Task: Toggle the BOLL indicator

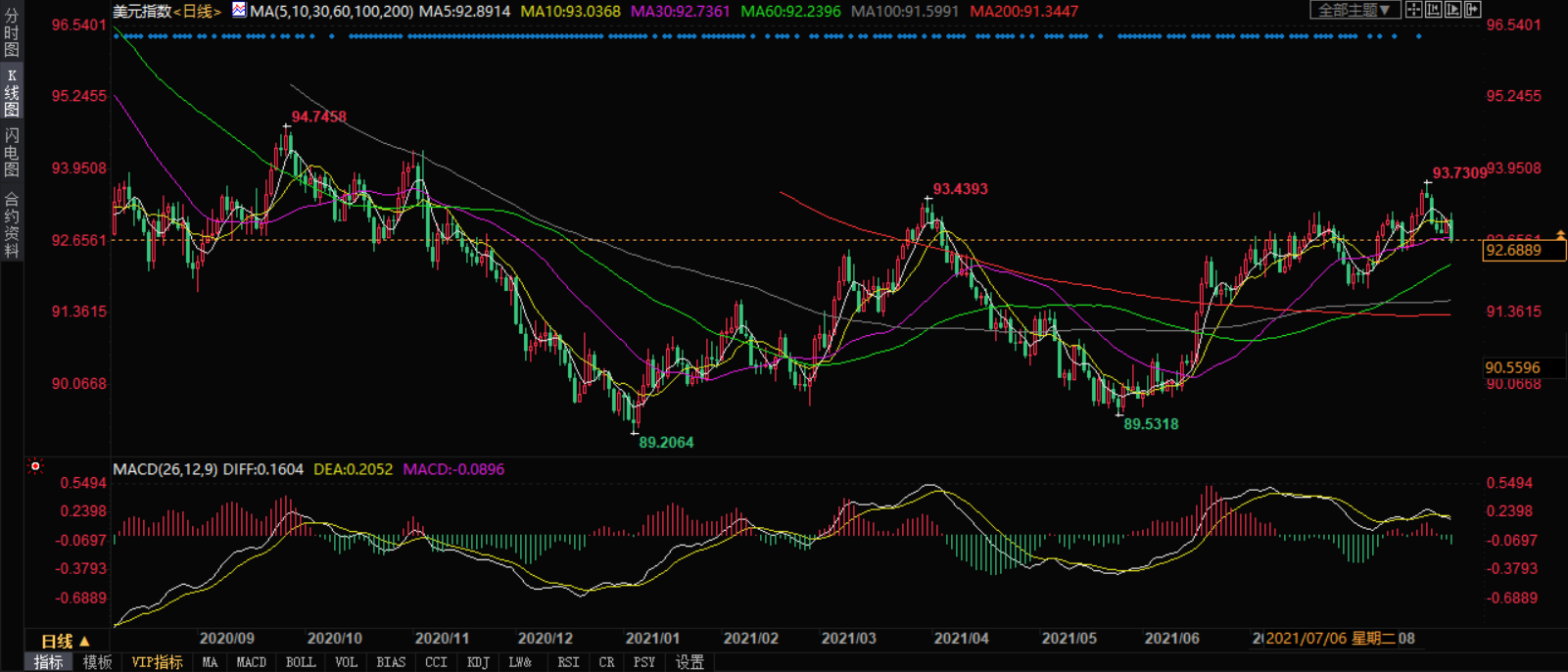Action: coord(300,662)
